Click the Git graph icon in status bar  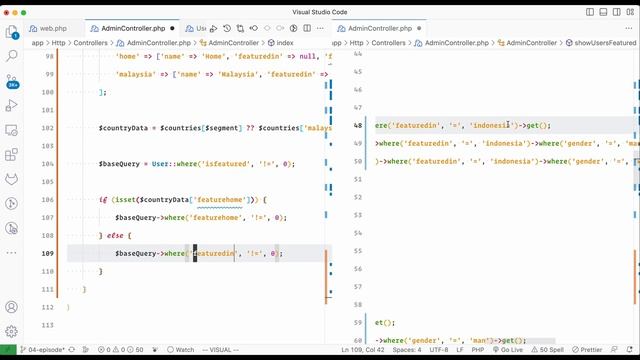pyautogui.click(x=86, y=349)
